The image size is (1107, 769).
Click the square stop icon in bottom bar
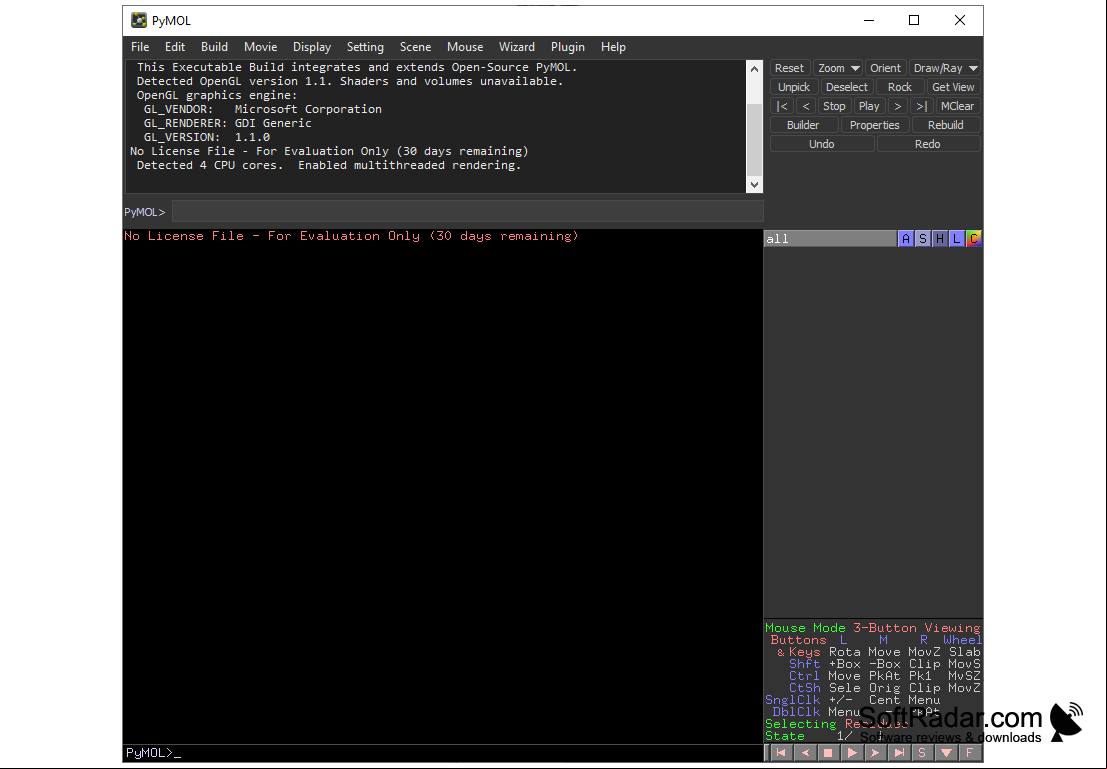tap(828, 753)
